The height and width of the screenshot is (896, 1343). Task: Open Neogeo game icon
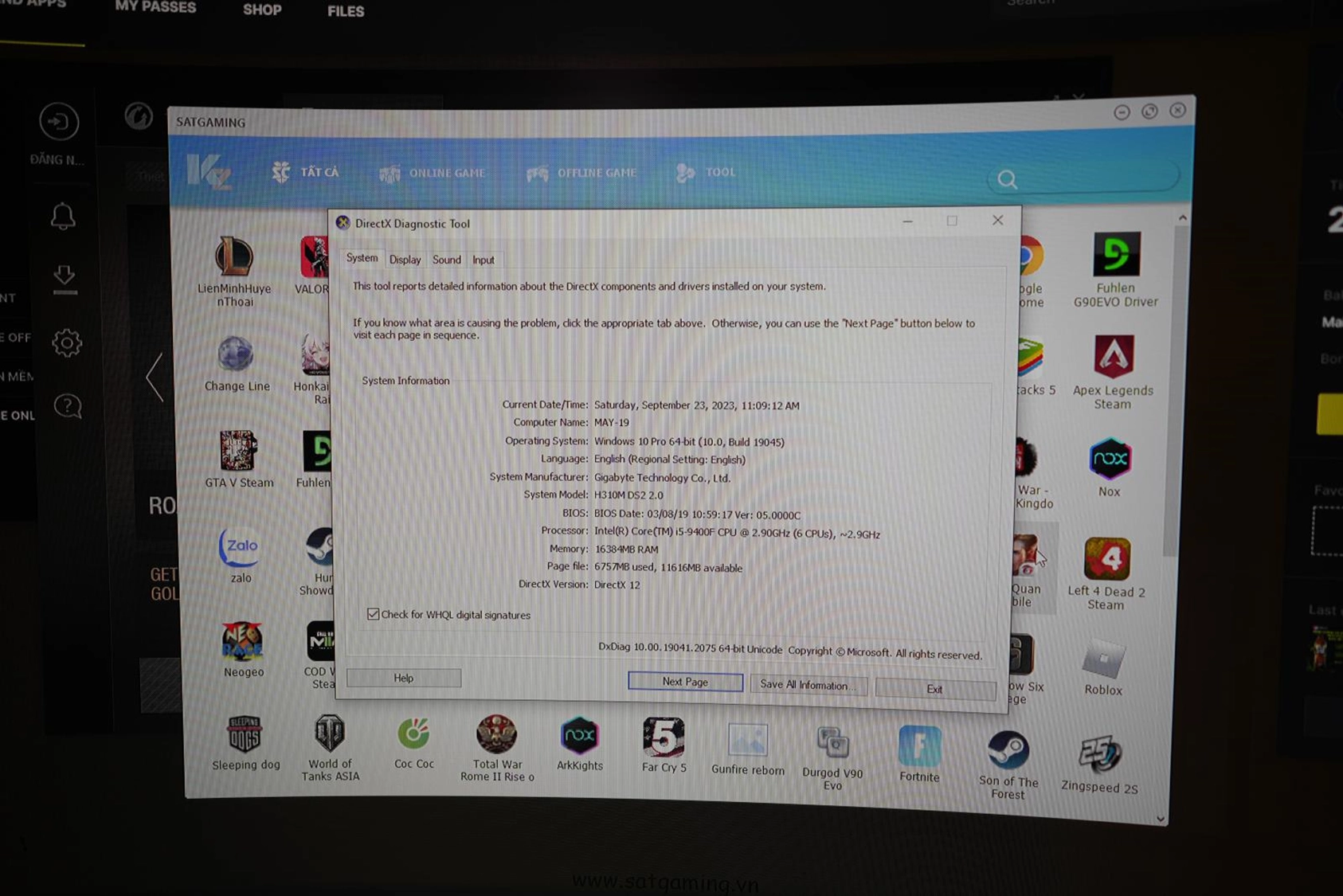[x=242, y=641]
